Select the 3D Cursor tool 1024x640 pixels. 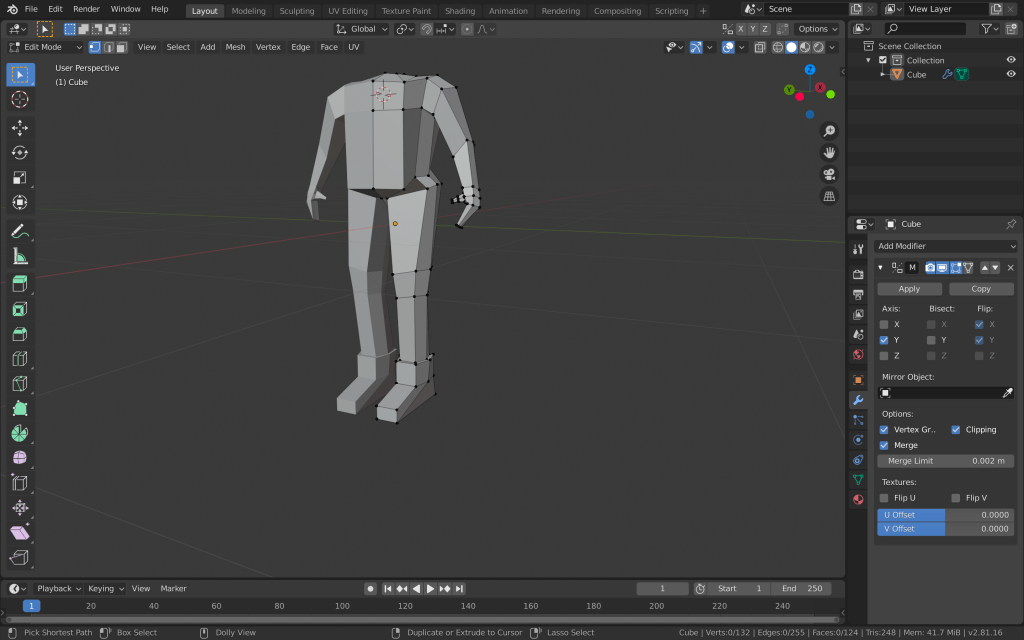[20, 99]
